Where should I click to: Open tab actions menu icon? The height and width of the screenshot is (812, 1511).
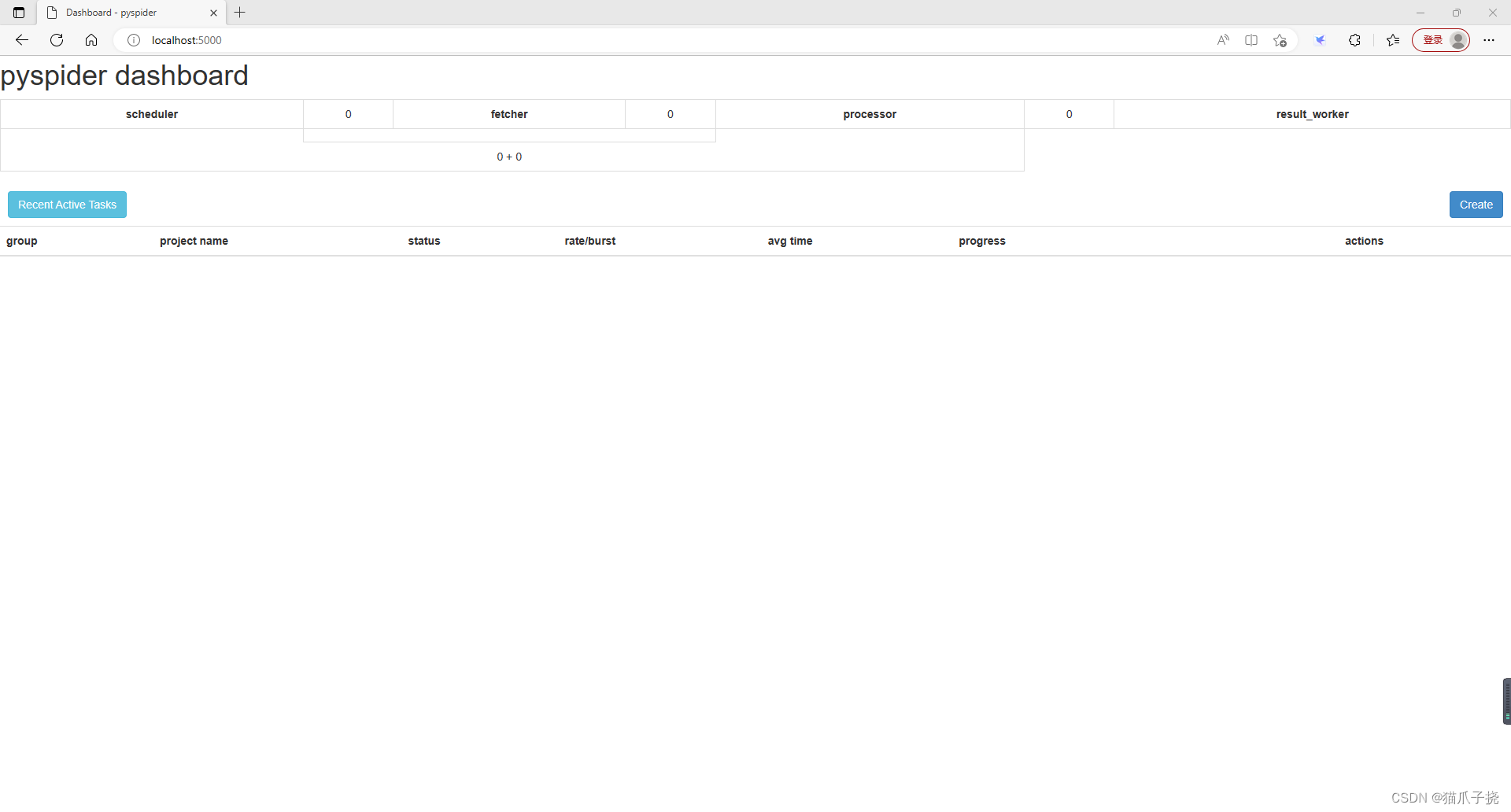pos(19,13)
